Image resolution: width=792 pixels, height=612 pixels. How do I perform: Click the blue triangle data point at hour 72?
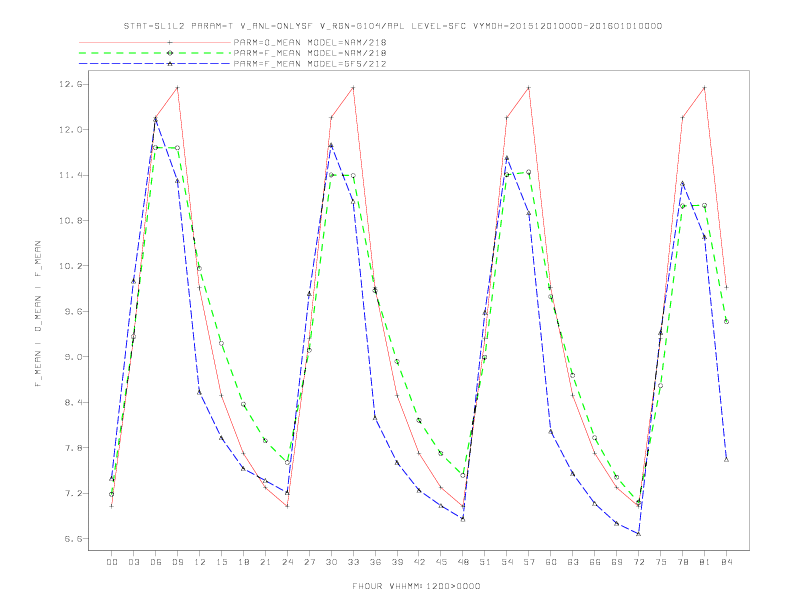click(638, 534)
